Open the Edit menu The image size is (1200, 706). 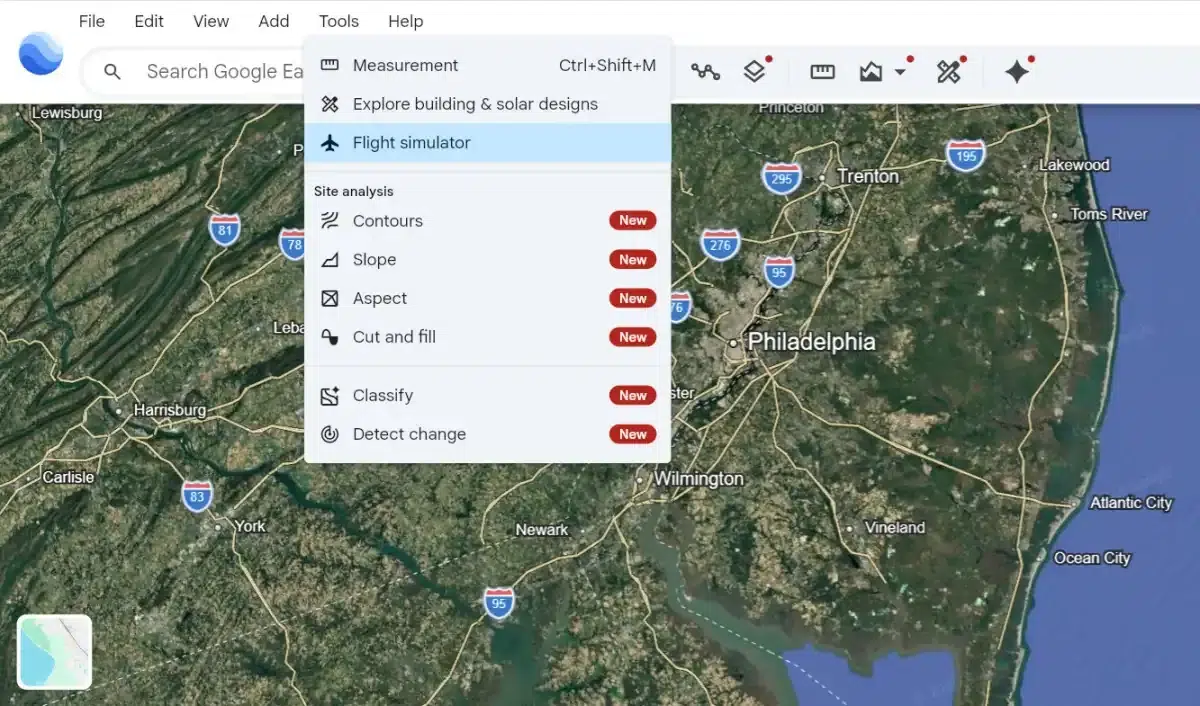coord(149,21)
